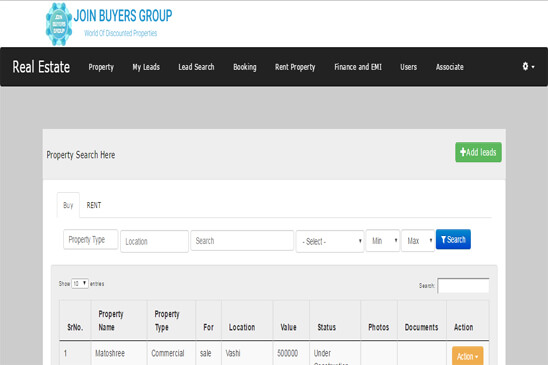Open Finance and EMI section
Screen dimensions: 548x365
(x=358, y=67)
